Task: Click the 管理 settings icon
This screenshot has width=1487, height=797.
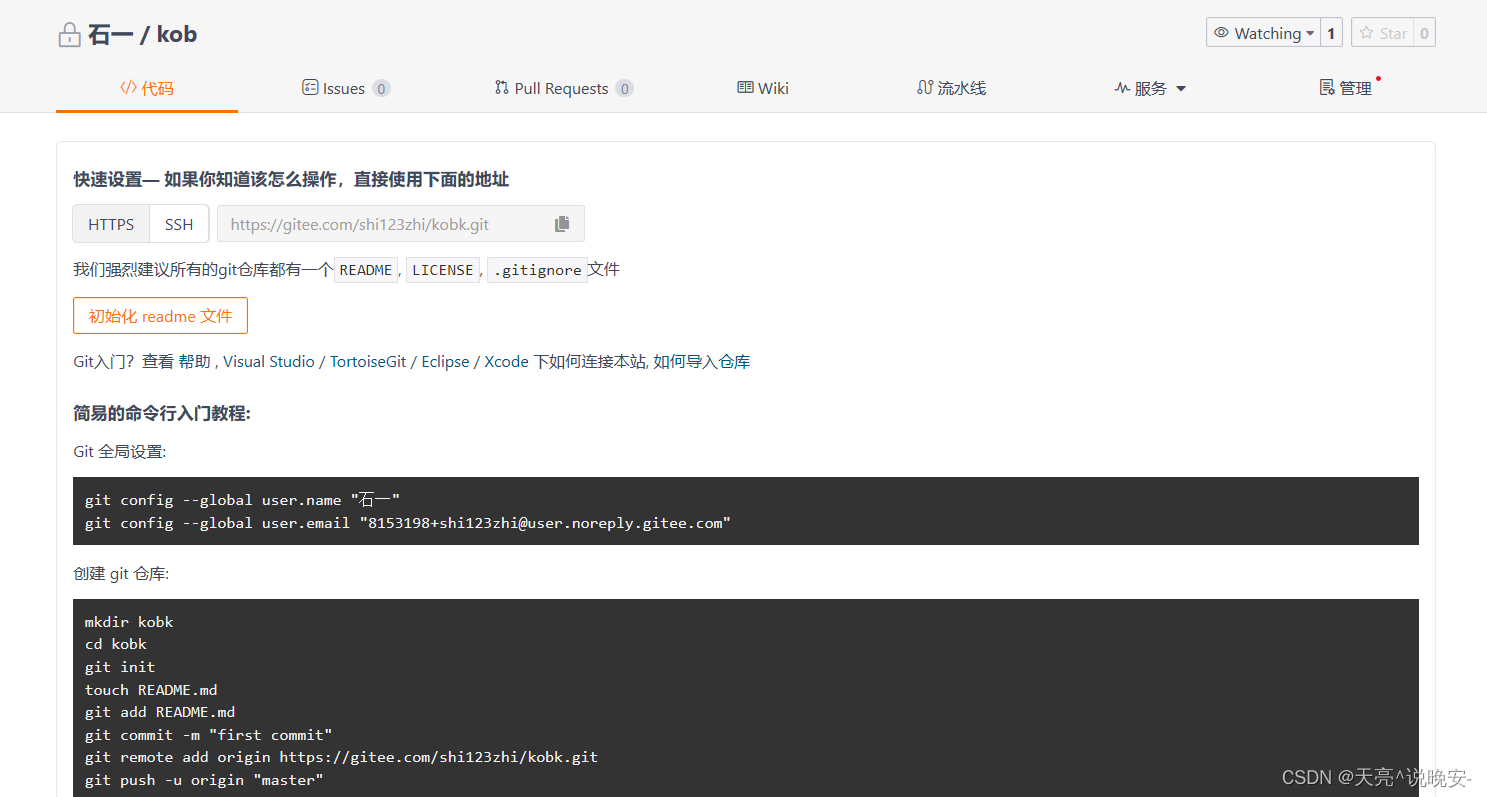Action: click(x=1327, y=88)
